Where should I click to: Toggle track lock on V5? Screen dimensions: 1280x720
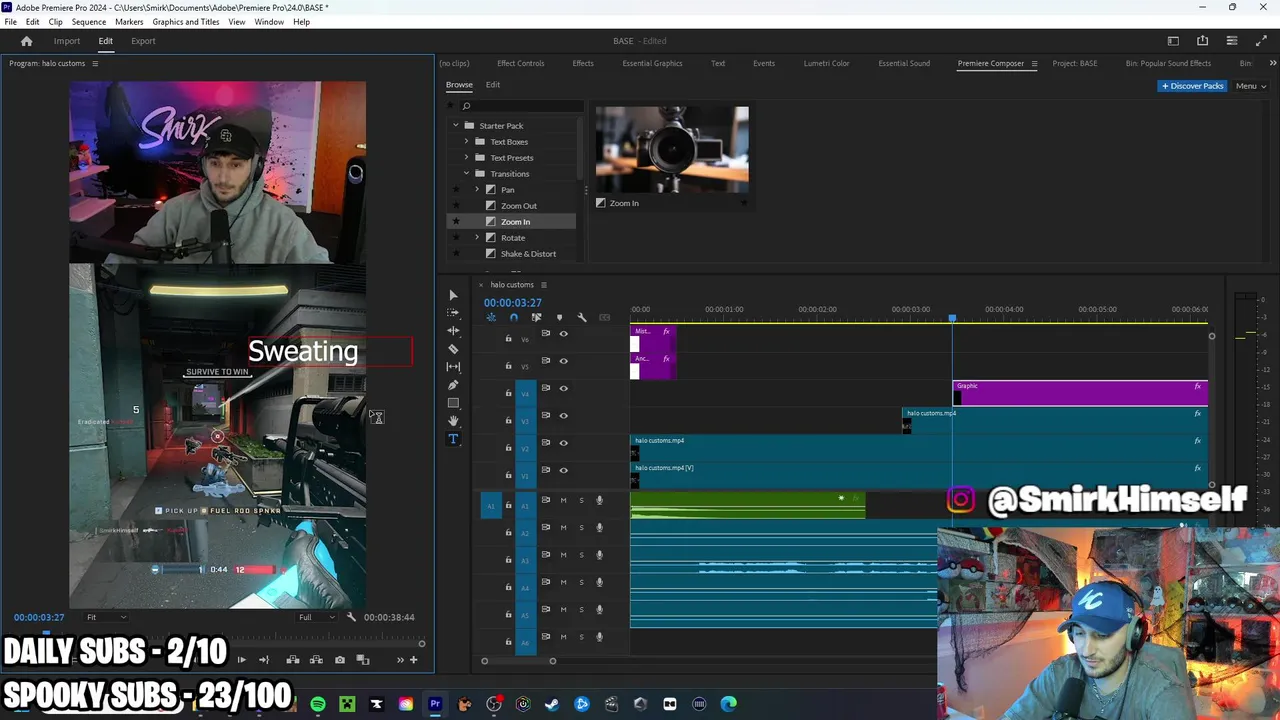click(x=508, y=366)
